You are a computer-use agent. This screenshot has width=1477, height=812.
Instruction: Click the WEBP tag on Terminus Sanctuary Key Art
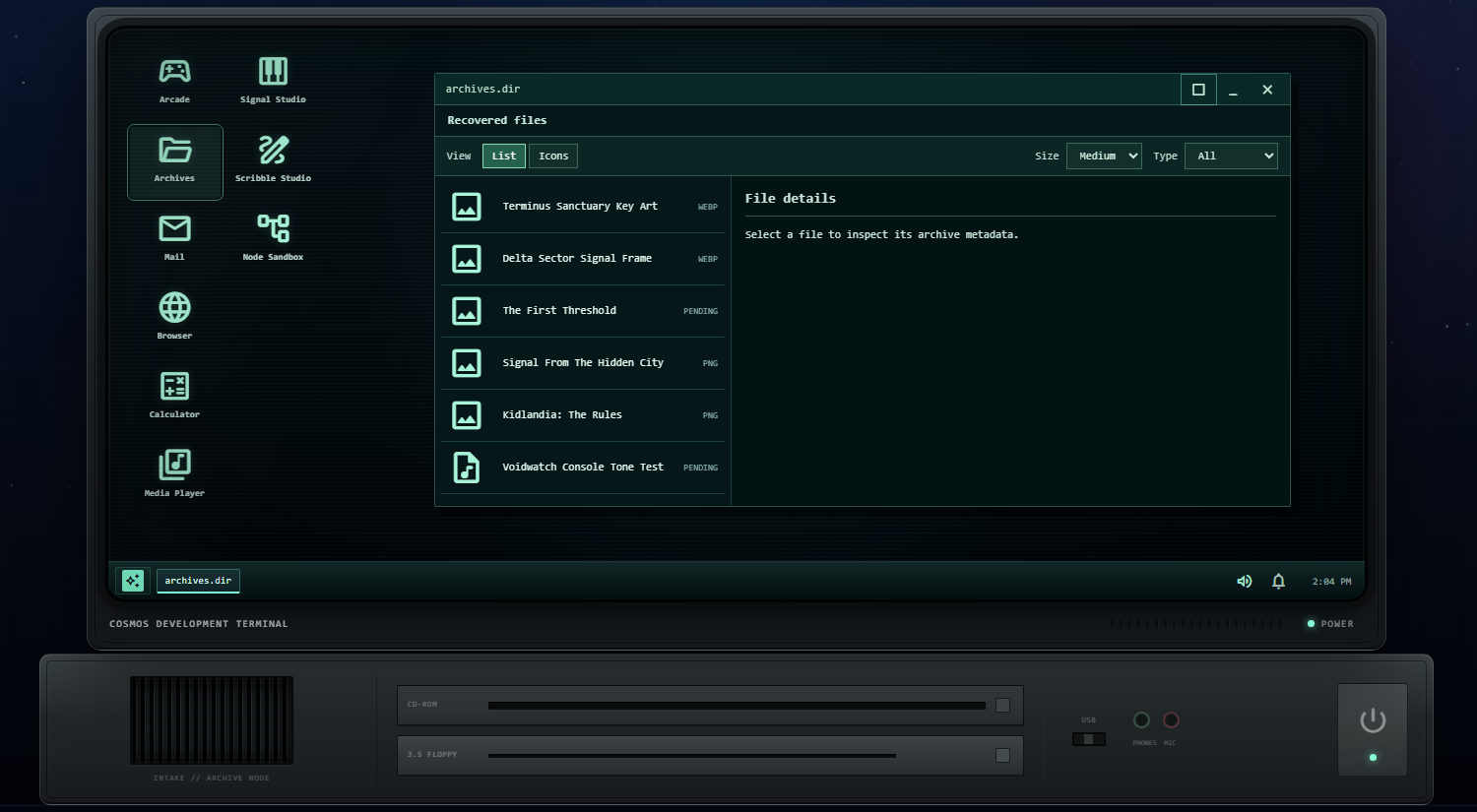(708, 207)
